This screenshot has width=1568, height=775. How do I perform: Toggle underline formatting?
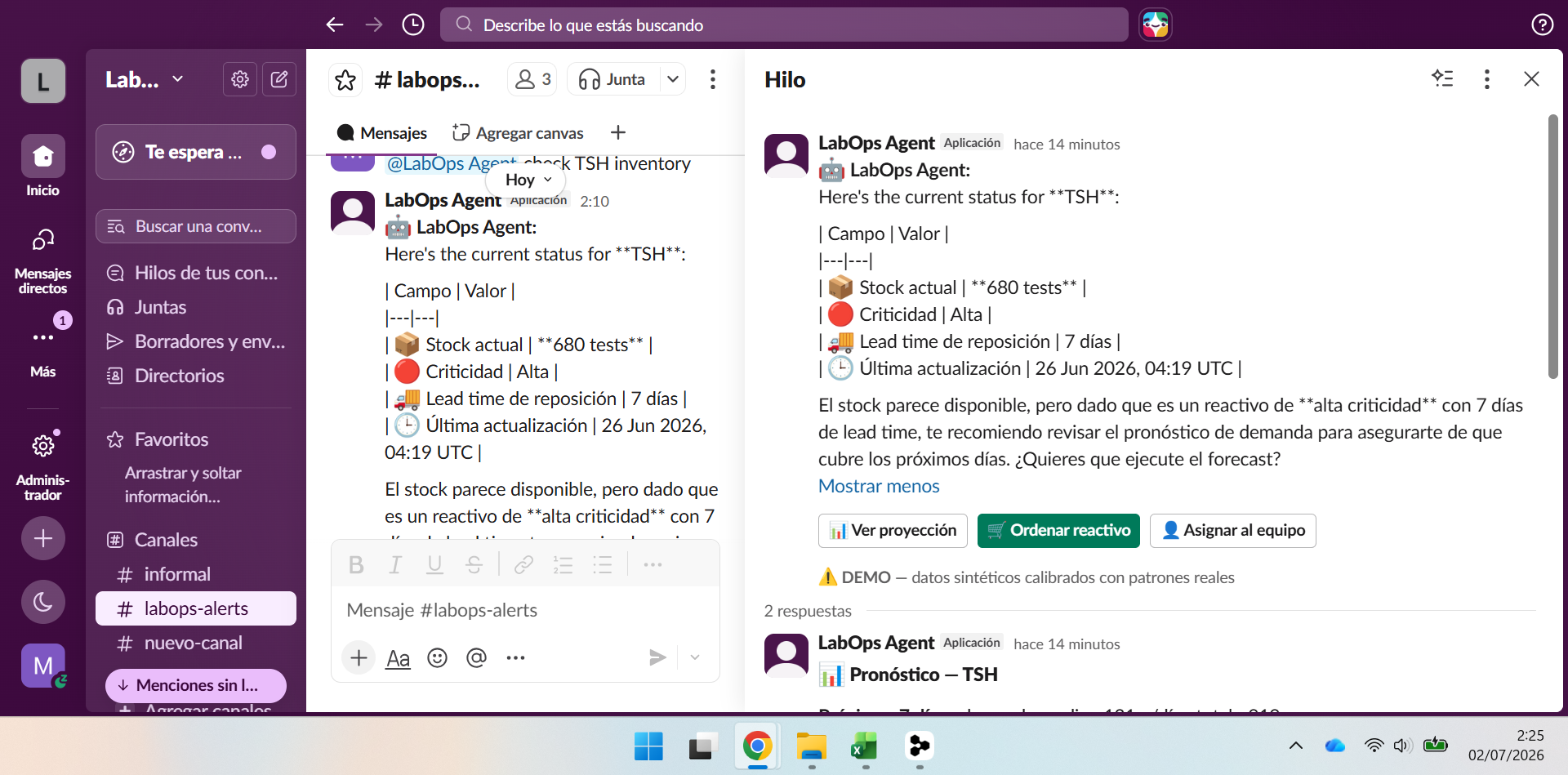tap(435, 564)
